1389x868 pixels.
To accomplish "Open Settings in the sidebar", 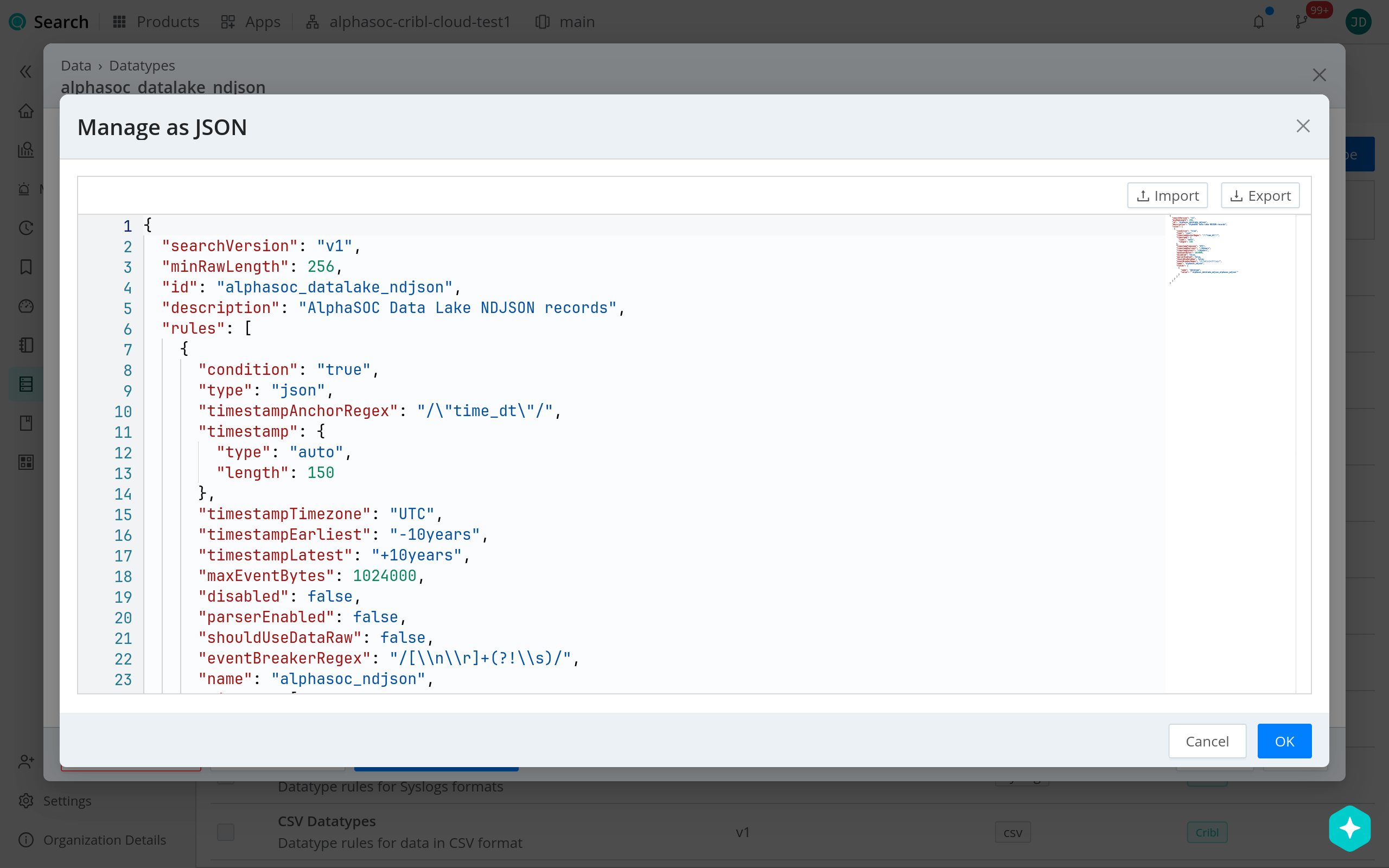I will point(54,801).
